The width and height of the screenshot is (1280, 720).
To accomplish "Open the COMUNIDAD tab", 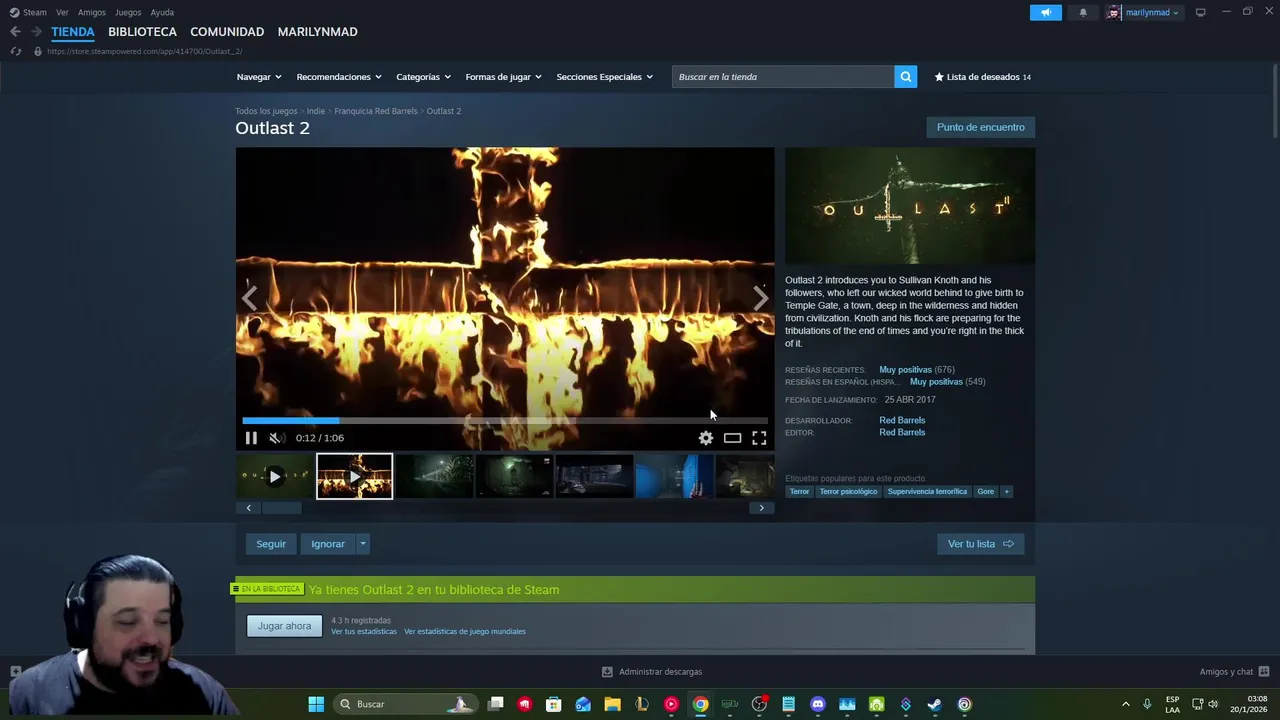I will tap(227, 32).
